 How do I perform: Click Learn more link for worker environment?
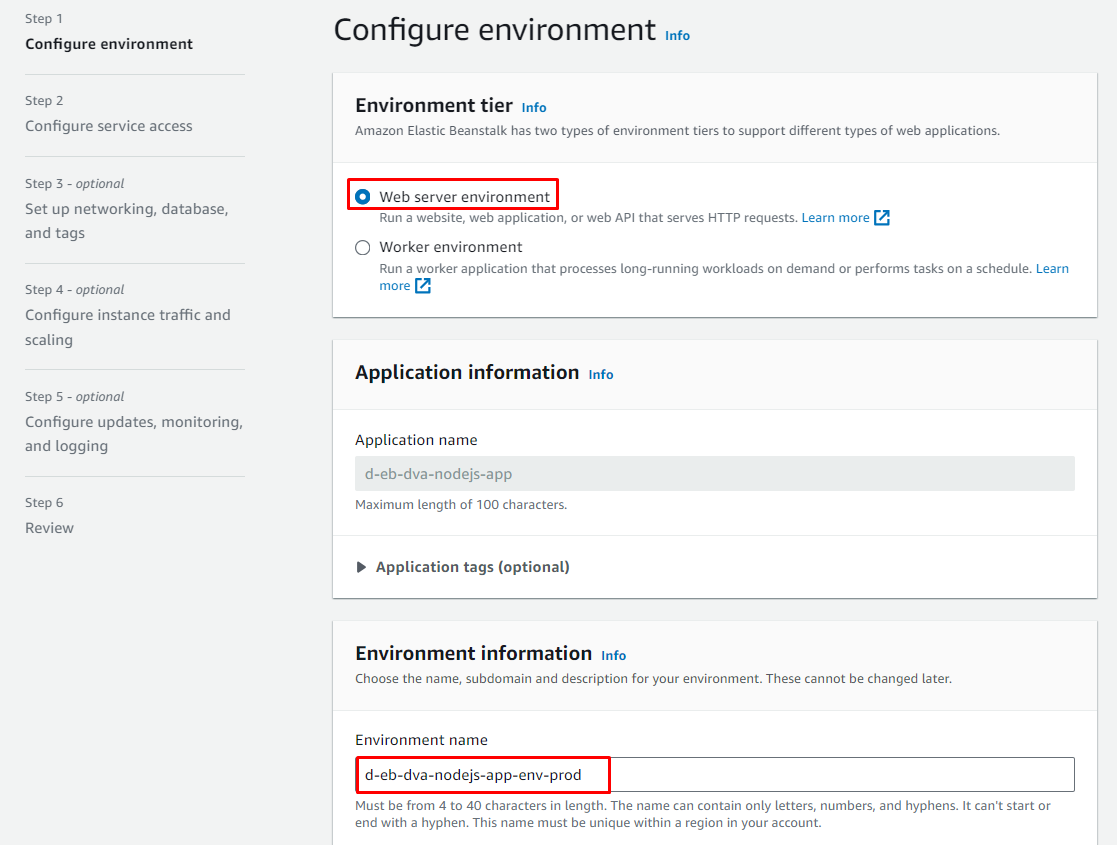tap(1051, 269)
